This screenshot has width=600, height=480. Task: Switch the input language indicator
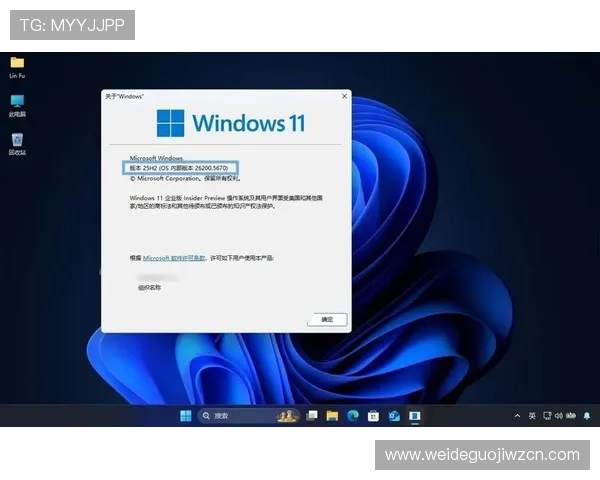coord(532,416)
